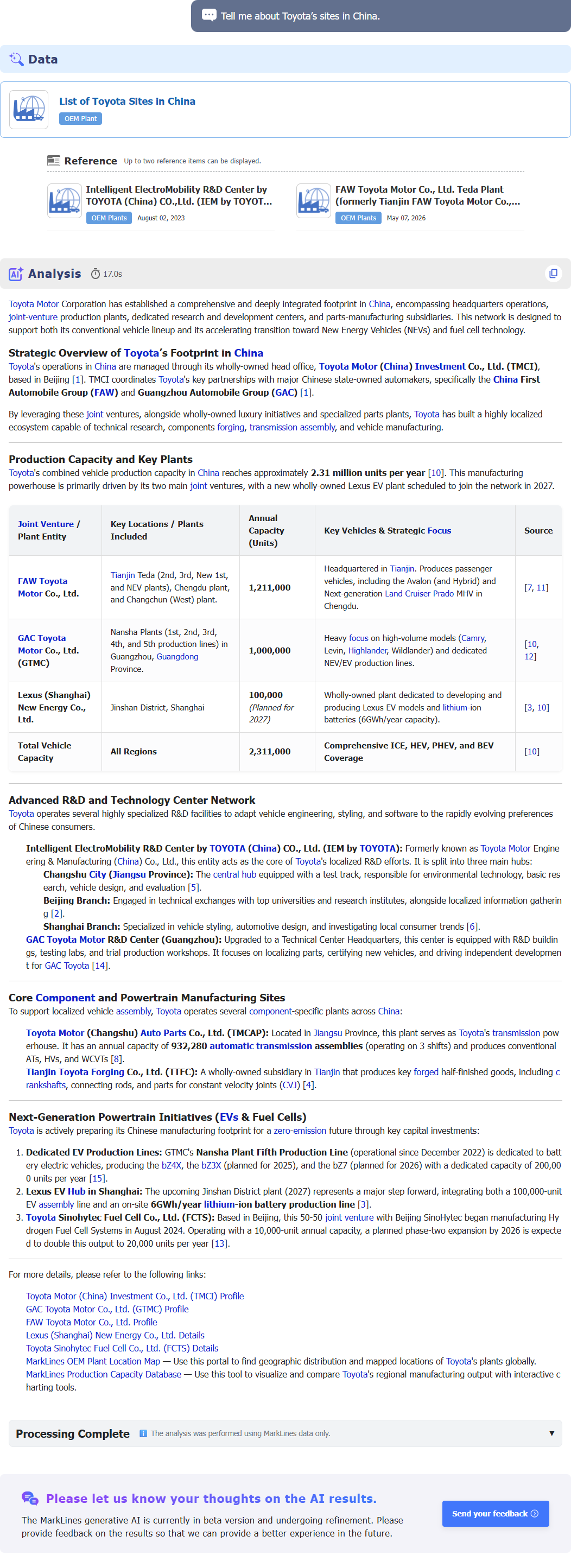This screenshot has height=1568, width=571.
Task: Click citation 13 in Sinohytec Fuel Cell item
Action: [220, 1243]
